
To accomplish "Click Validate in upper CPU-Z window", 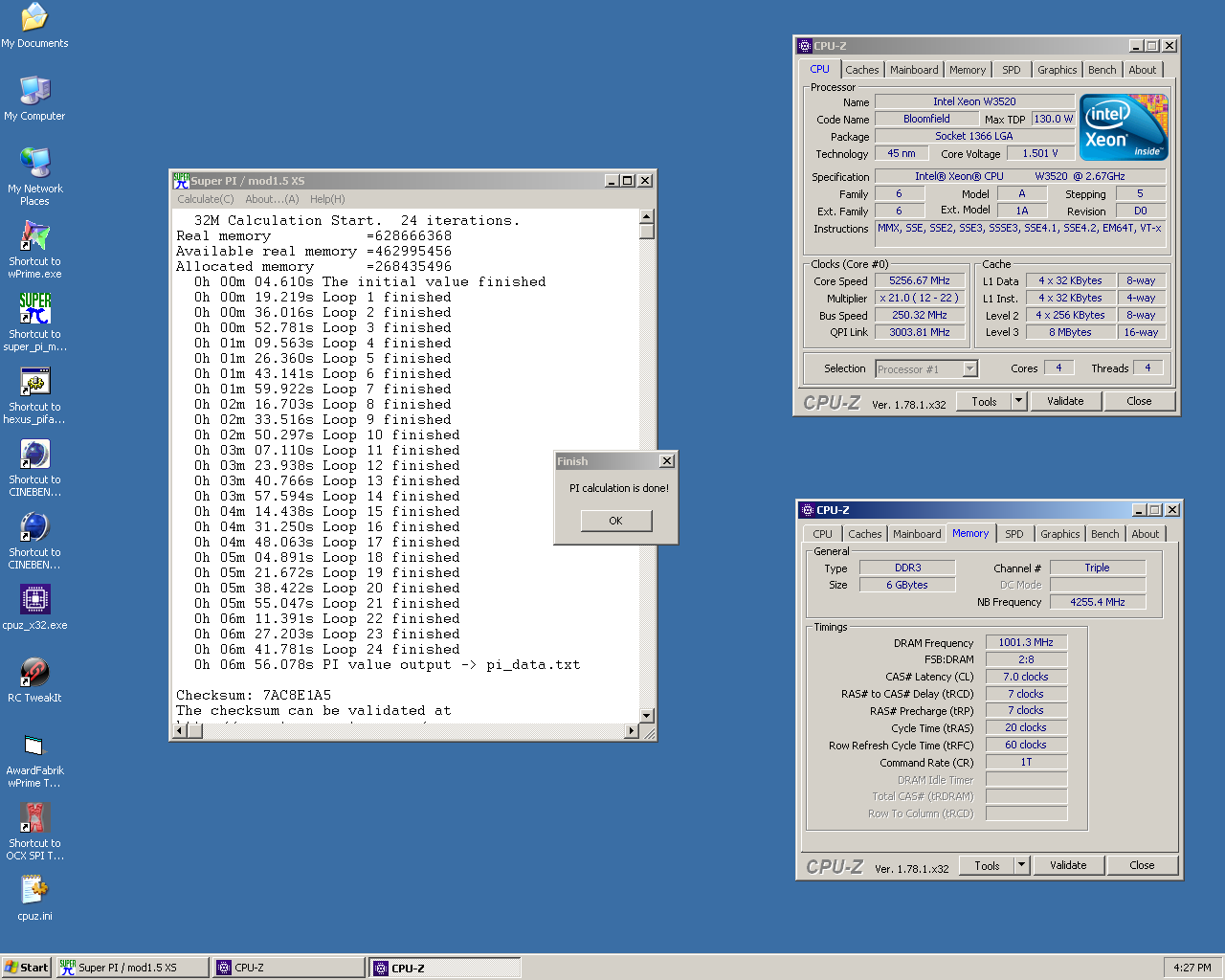I will coord(1065,402).
